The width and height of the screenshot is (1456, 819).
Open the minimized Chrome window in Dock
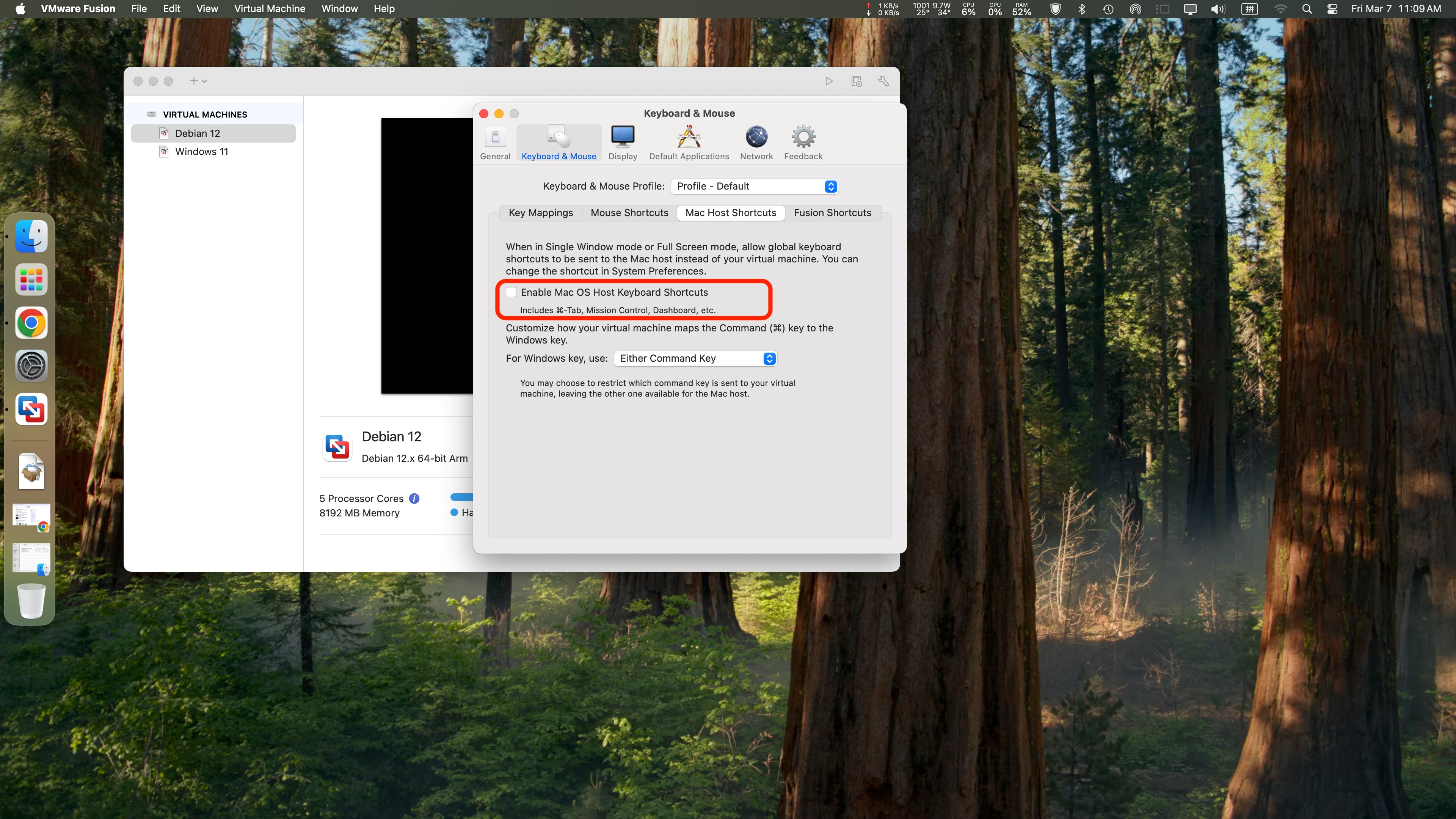(x=31, y=516)
